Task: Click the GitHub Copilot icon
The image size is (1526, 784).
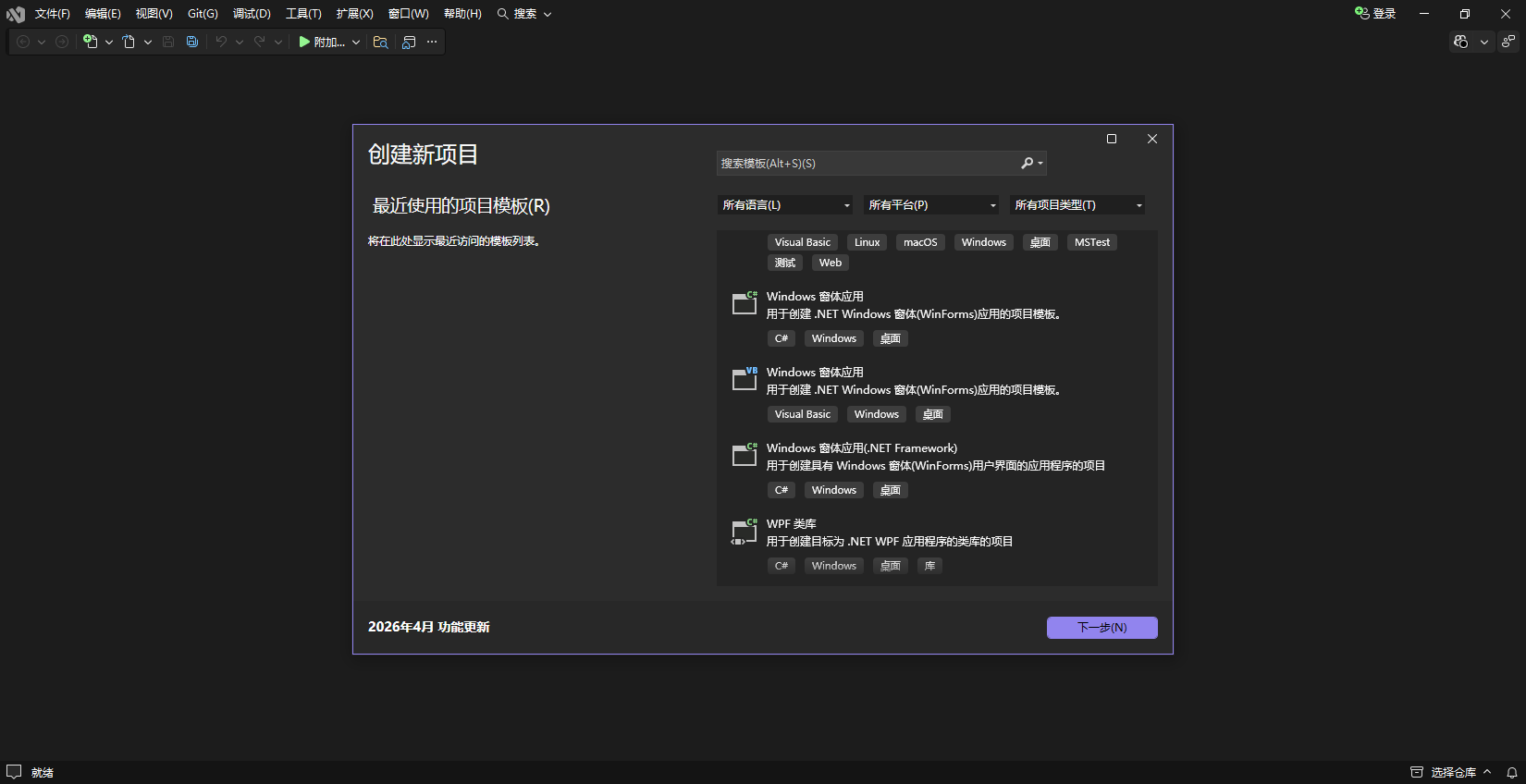Action: (x=1461, y=42)
